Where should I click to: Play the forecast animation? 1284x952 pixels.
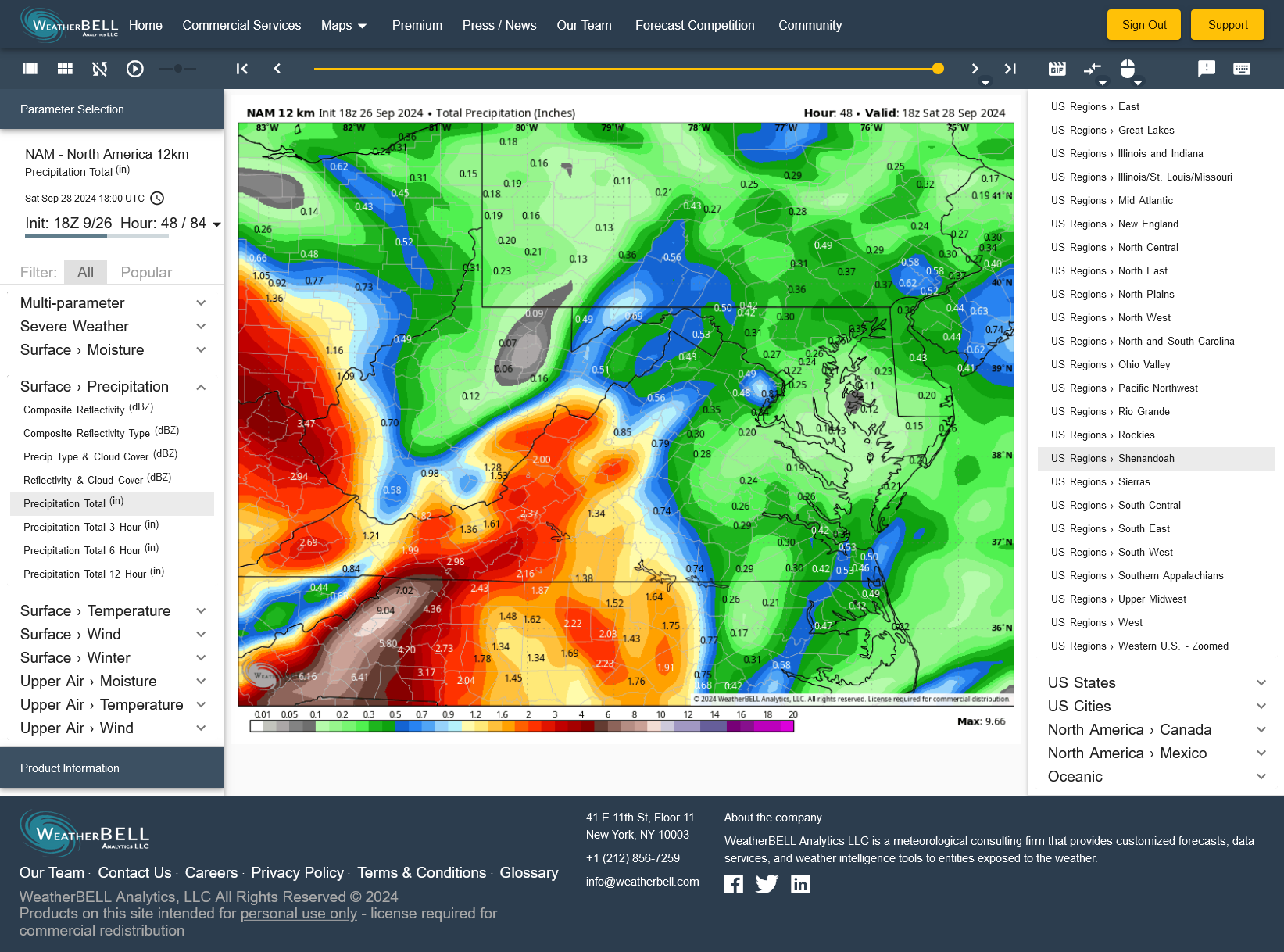pos(135,69)
